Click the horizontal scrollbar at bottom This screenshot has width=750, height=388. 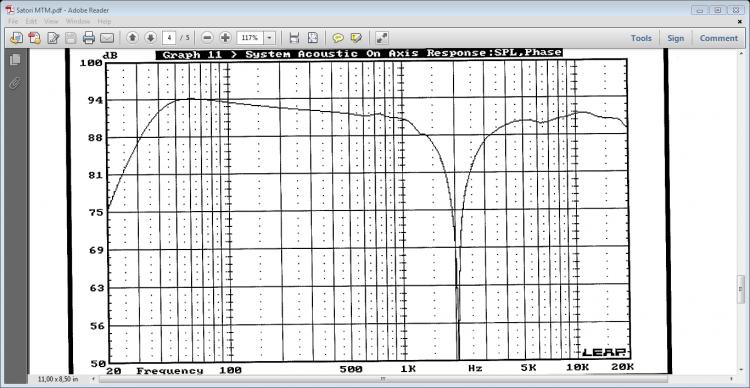383,379
